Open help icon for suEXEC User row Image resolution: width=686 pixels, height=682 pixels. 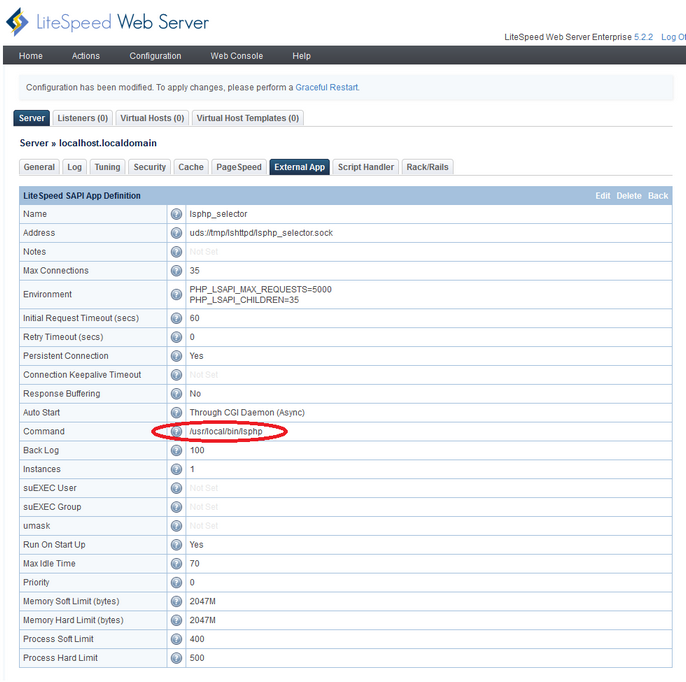pos(176,488)
